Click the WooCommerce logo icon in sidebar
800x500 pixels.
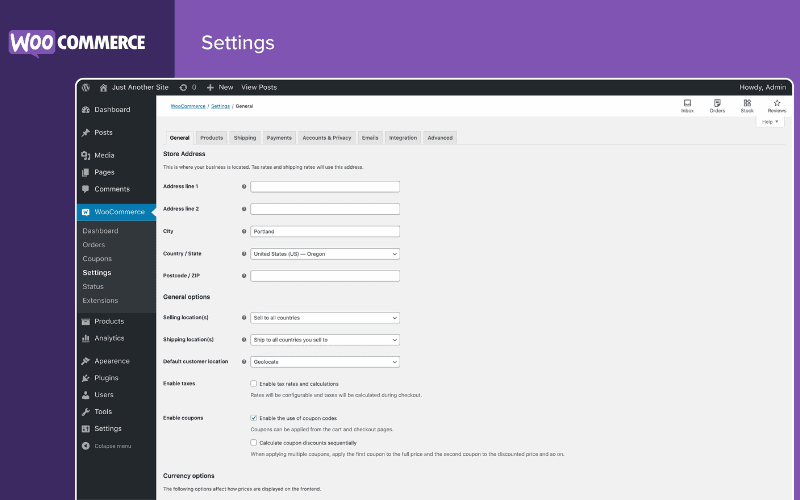(x=86, y=212)
